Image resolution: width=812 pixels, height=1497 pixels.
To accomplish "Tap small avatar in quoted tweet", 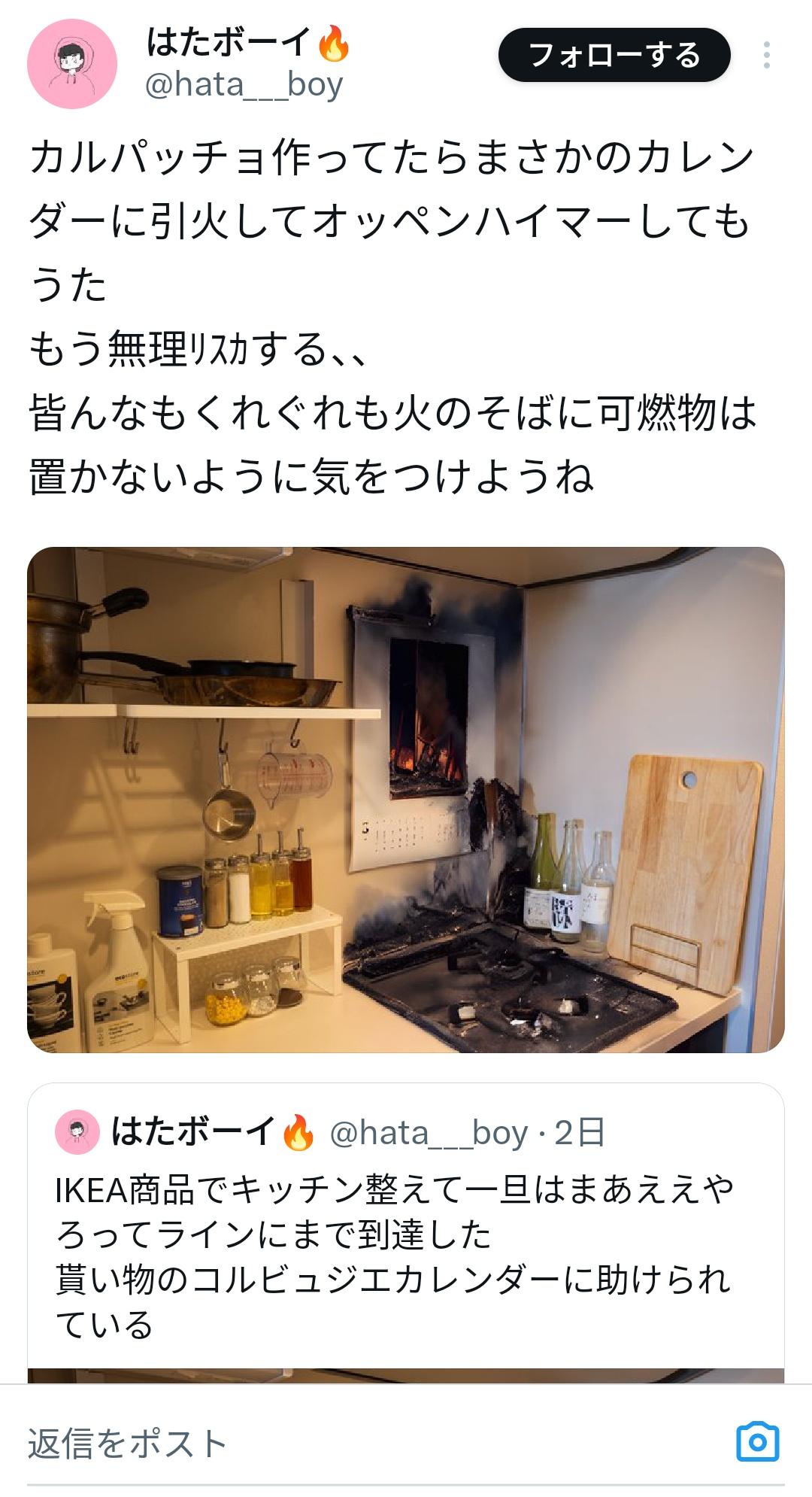I will pos(77,1131).
